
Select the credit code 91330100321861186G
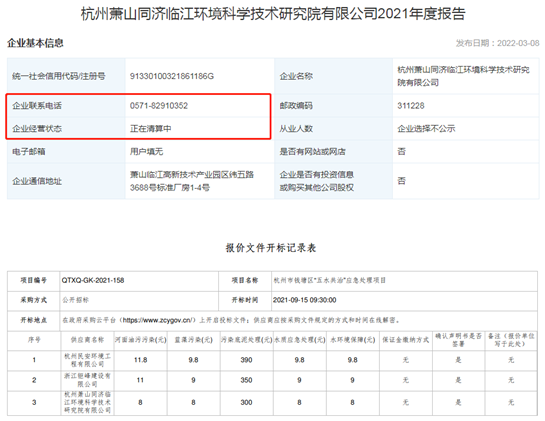(x=172, y=76)
